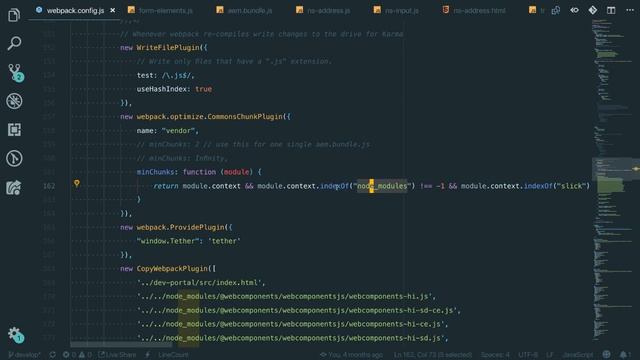Change end-of-line sequence via LF status item

550,355
